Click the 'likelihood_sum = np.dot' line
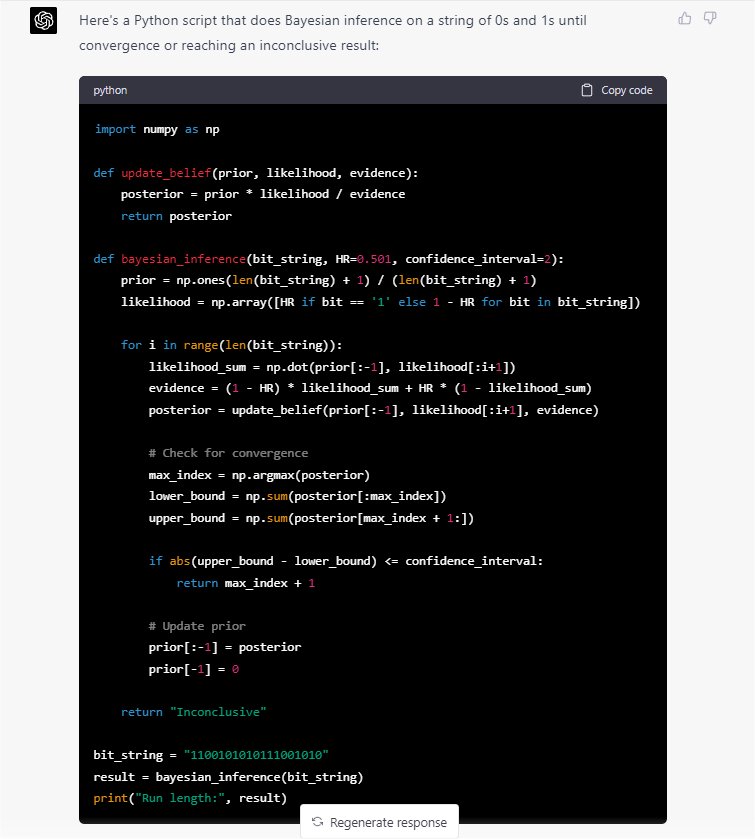755x839 pixels. coord(332,367)
